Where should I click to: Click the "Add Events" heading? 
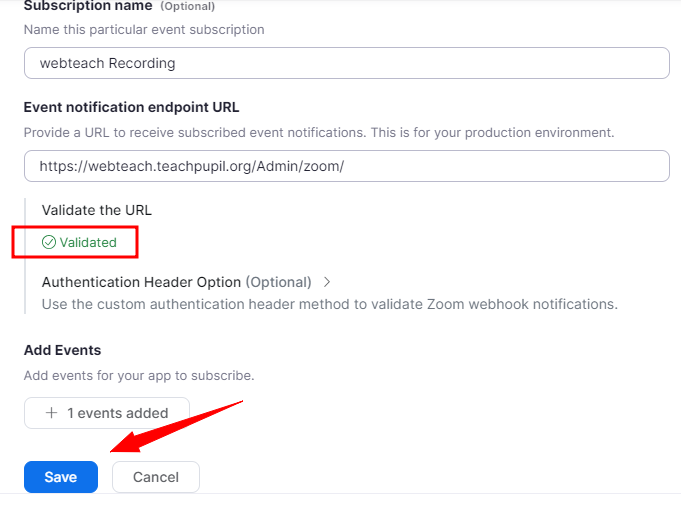[x=62, y=350]
